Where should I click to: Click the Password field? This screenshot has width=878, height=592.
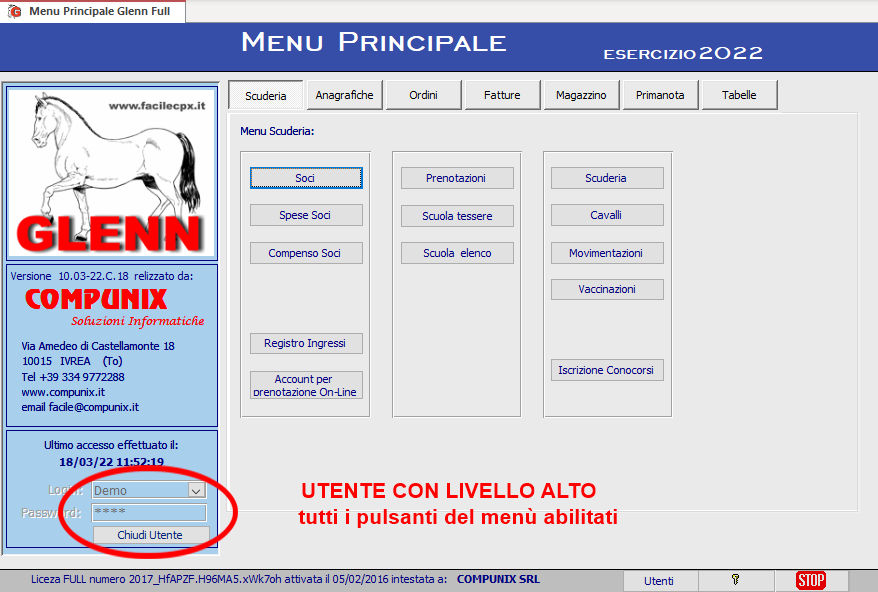[x=149, y=512]
